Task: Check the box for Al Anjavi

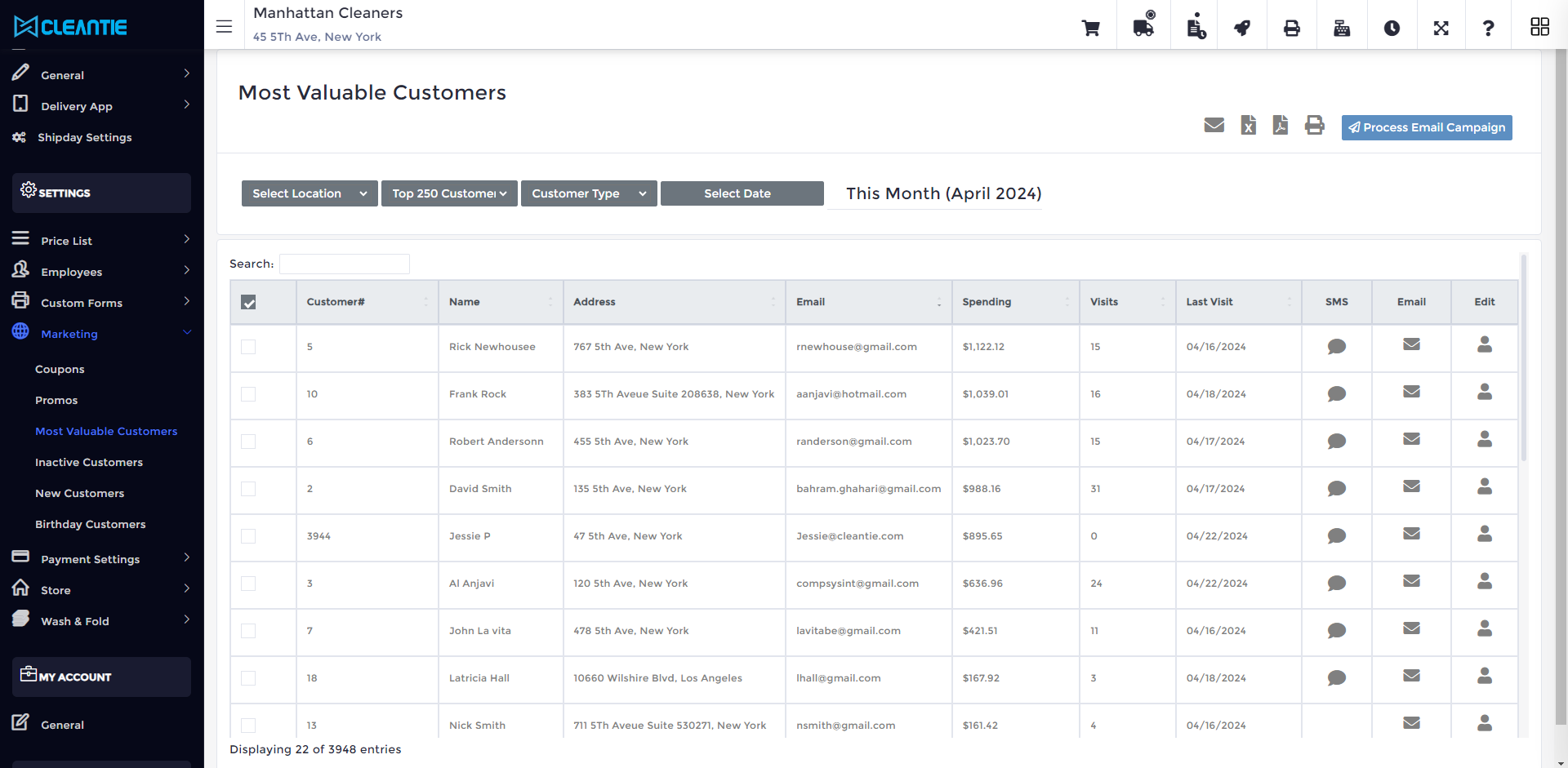Action: click(x=248, y=584)
